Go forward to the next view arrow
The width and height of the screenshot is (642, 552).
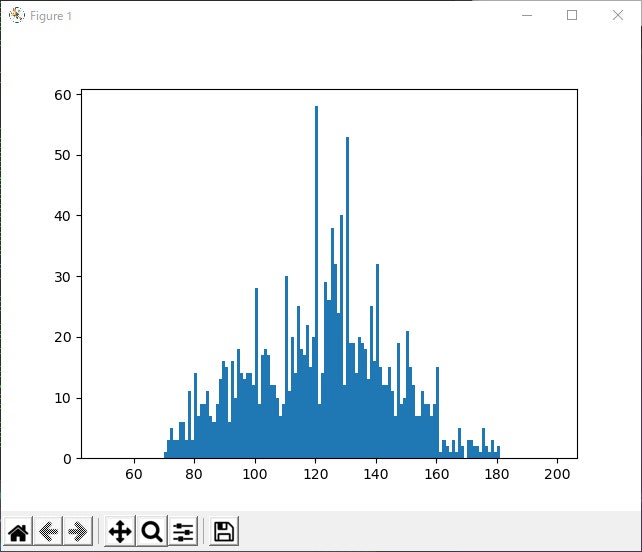pyautogui.click(x=78, y=532)
